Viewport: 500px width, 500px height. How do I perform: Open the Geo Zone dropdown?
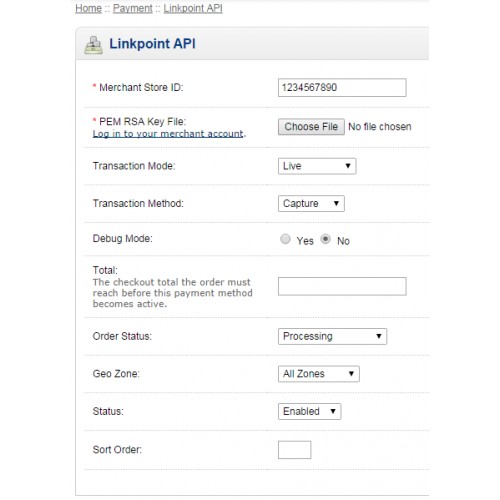tap(319, 374)
